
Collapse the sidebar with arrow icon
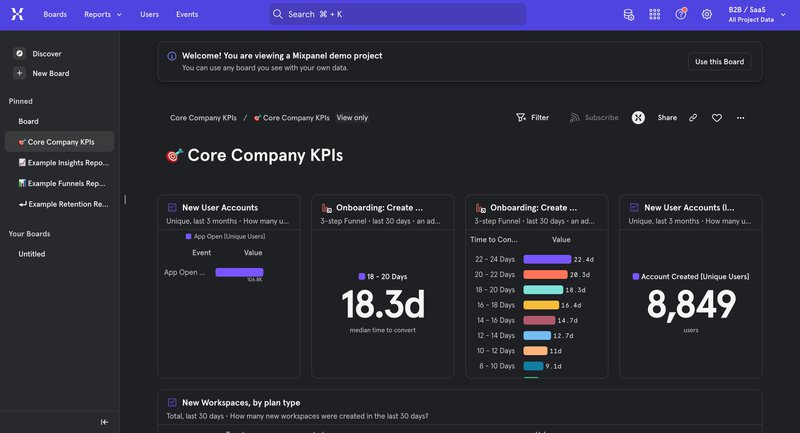tap(104, 422)
